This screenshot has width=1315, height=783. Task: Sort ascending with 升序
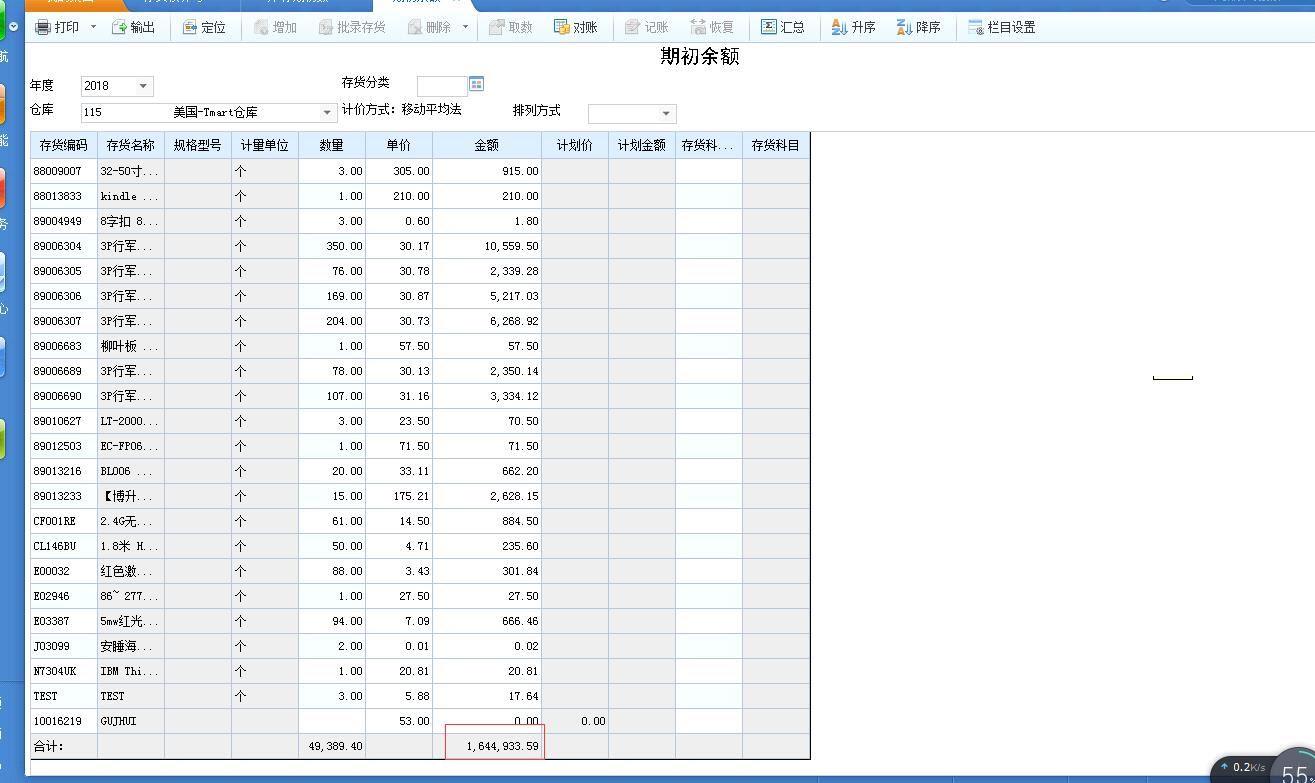[x=854, y=27]
